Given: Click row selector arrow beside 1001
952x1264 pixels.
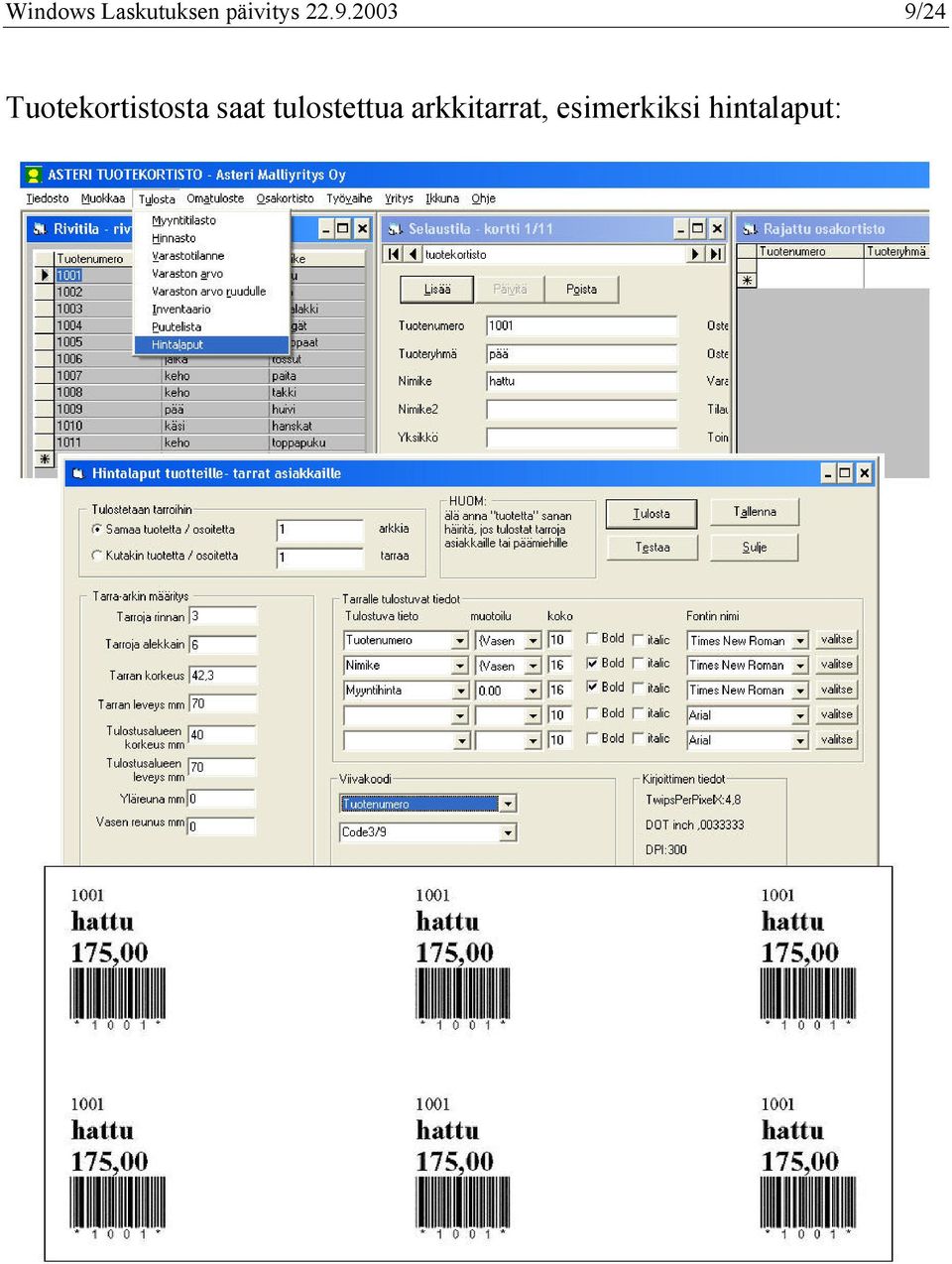Looking at the screenshot, I should coord(44,275).
